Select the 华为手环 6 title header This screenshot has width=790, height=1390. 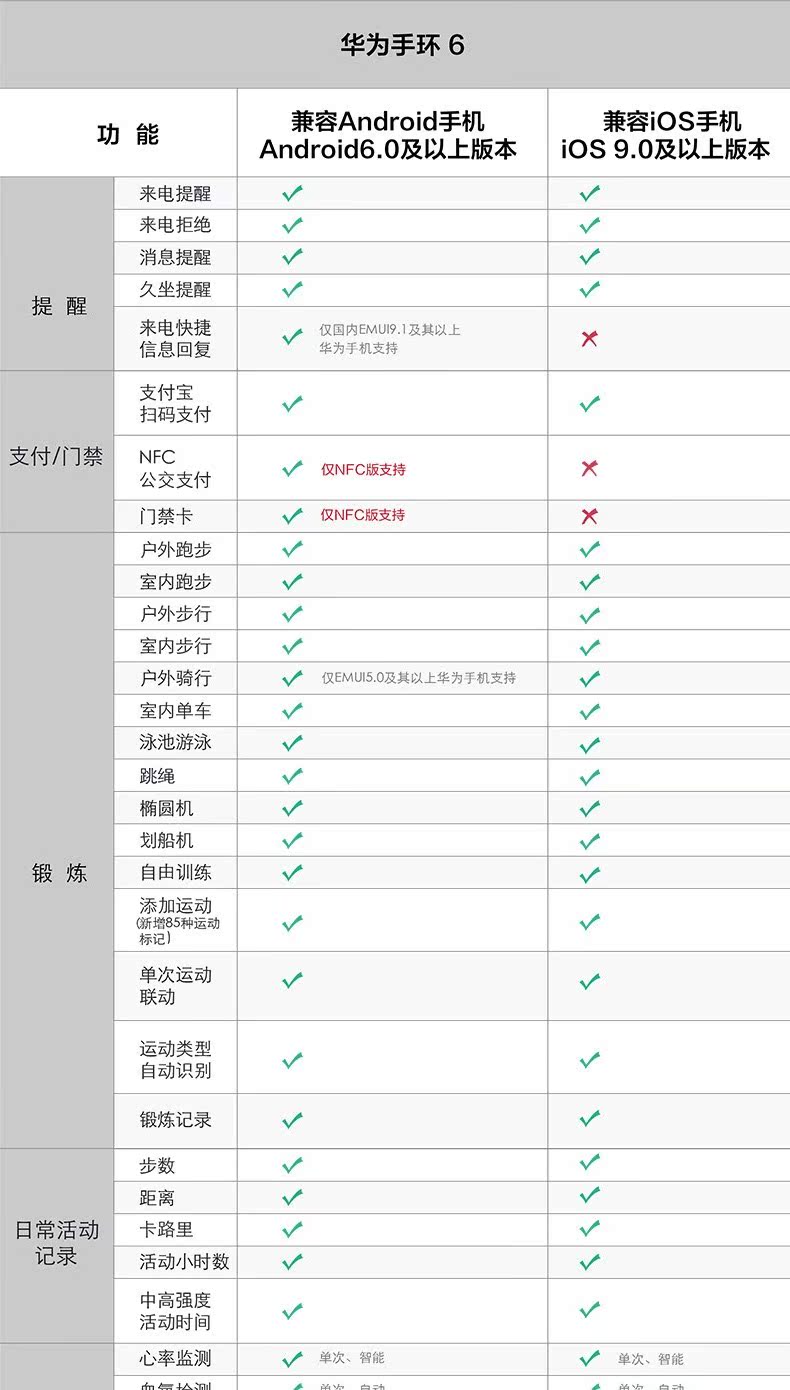point(402,45)
